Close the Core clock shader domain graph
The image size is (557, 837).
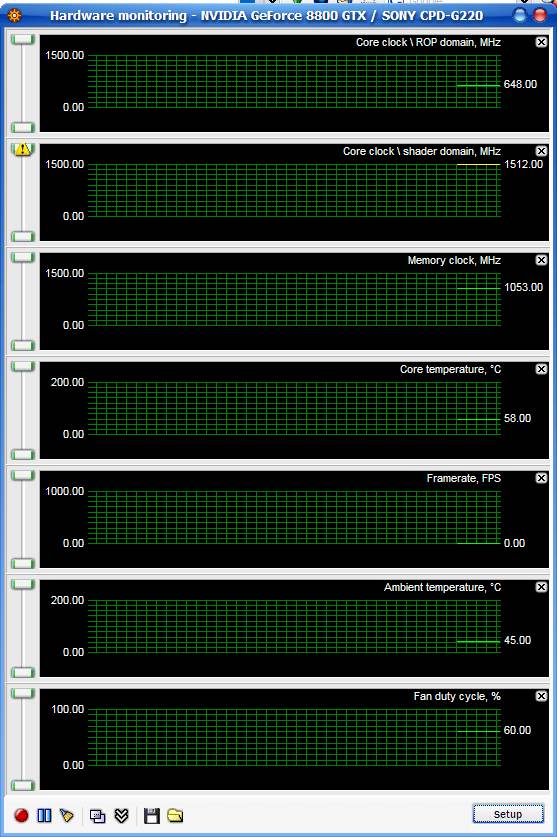point(541,151)
